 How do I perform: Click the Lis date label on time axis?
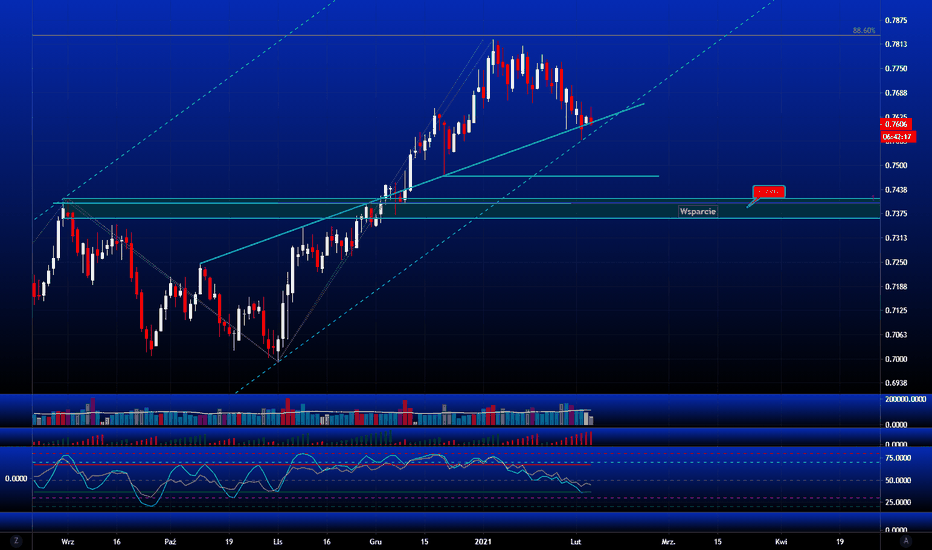pos(278,542)
